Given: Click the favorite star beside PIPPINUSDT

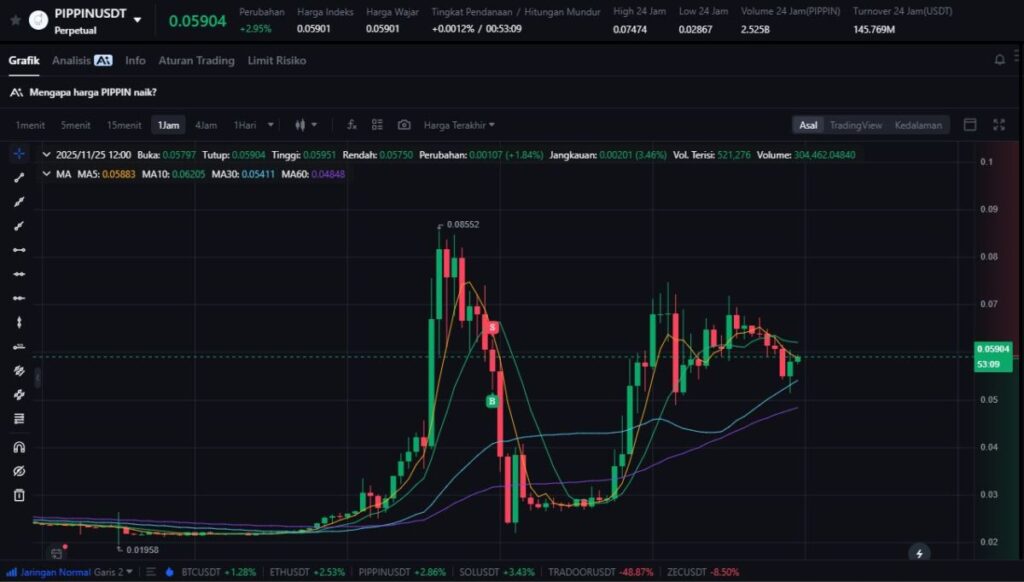Looking at the screenshot, I should [15, 19].
